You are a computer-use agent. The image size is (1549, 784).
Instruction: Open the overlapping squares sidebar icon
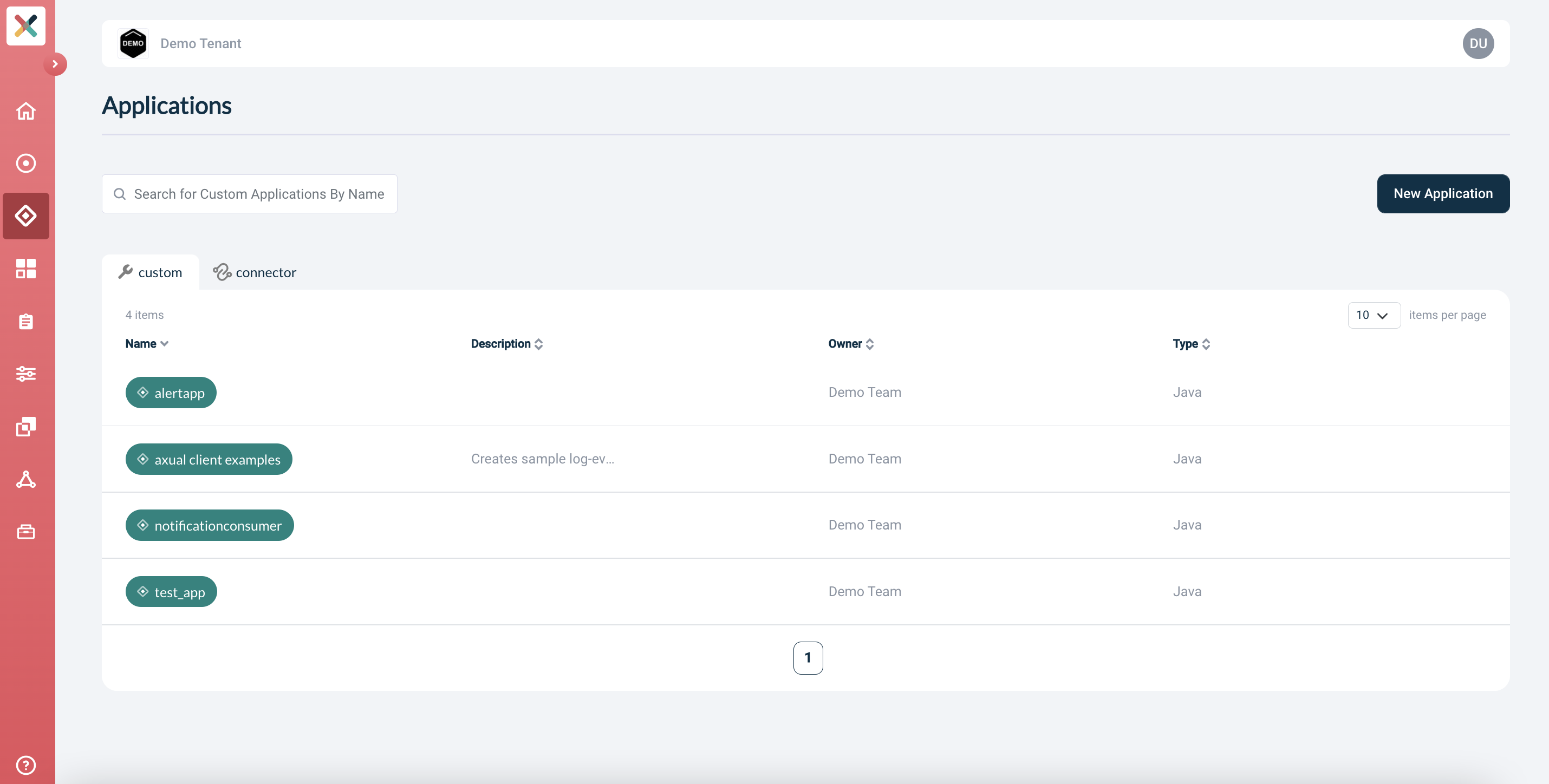click(26, 426)
